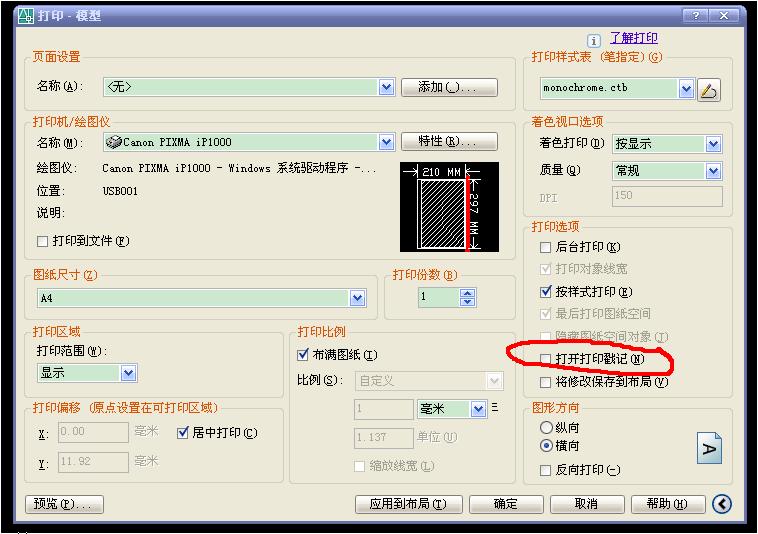Click the plot style table edit pencil icon
Screen dimensions: 758x534
709,90
